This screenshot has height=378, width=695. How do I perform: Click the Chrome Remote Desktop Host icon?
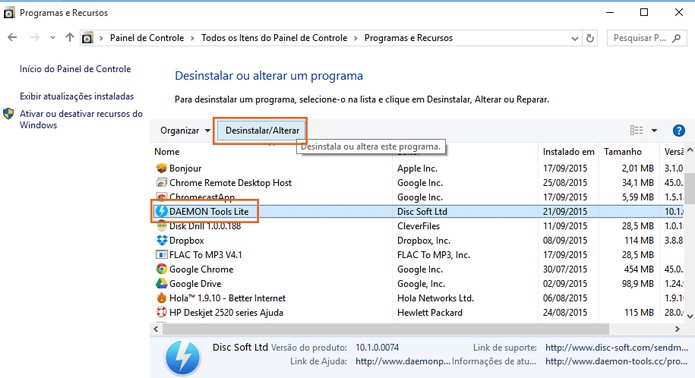click(161, 183)
